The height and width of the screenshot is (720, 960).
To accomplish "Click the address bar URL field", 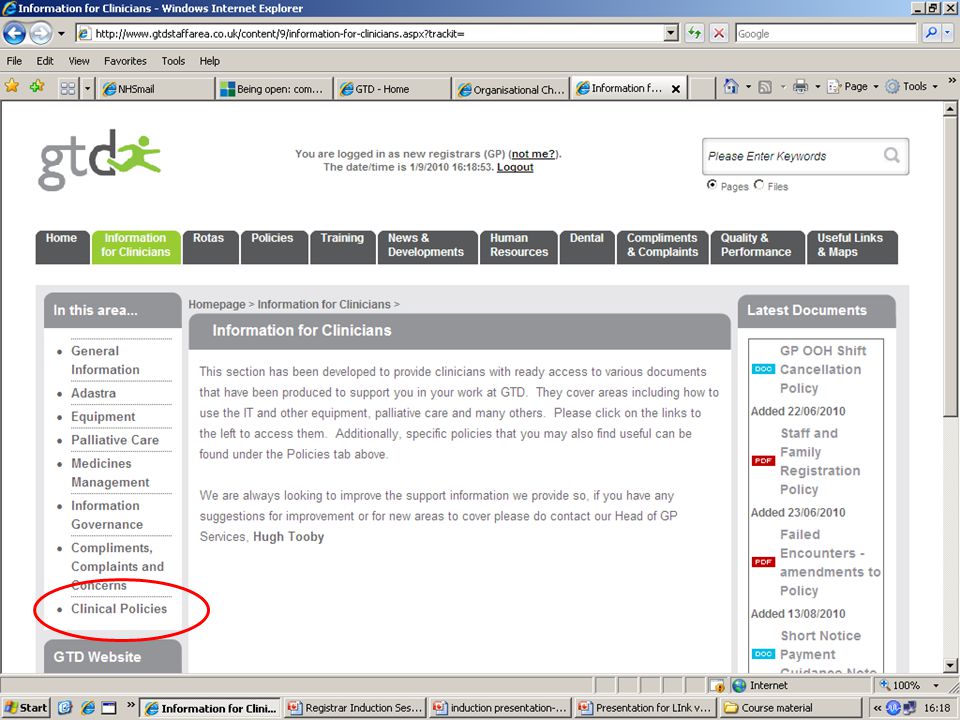I will point(370,34).
